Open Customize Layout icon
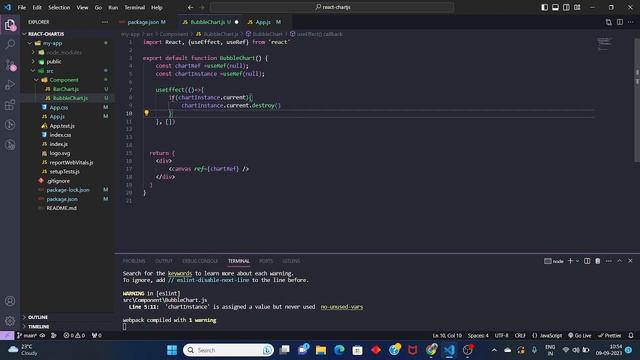This screenshot has width=640, height=360. click(x=577, y=7)
